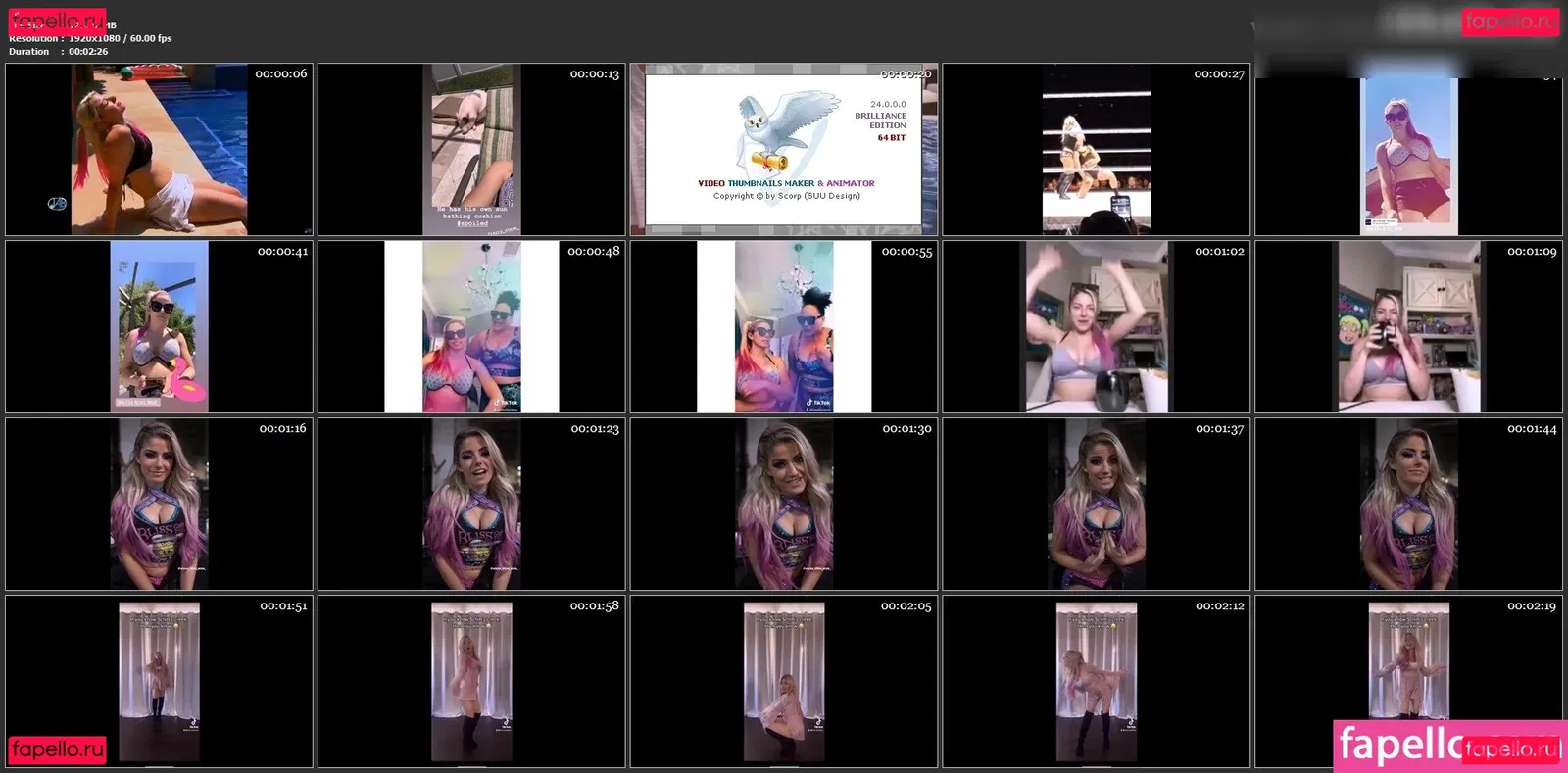The image size is (1568, 773).
Task: Click the thumbnail stamped 00:02:05
Action: point(784,681)
